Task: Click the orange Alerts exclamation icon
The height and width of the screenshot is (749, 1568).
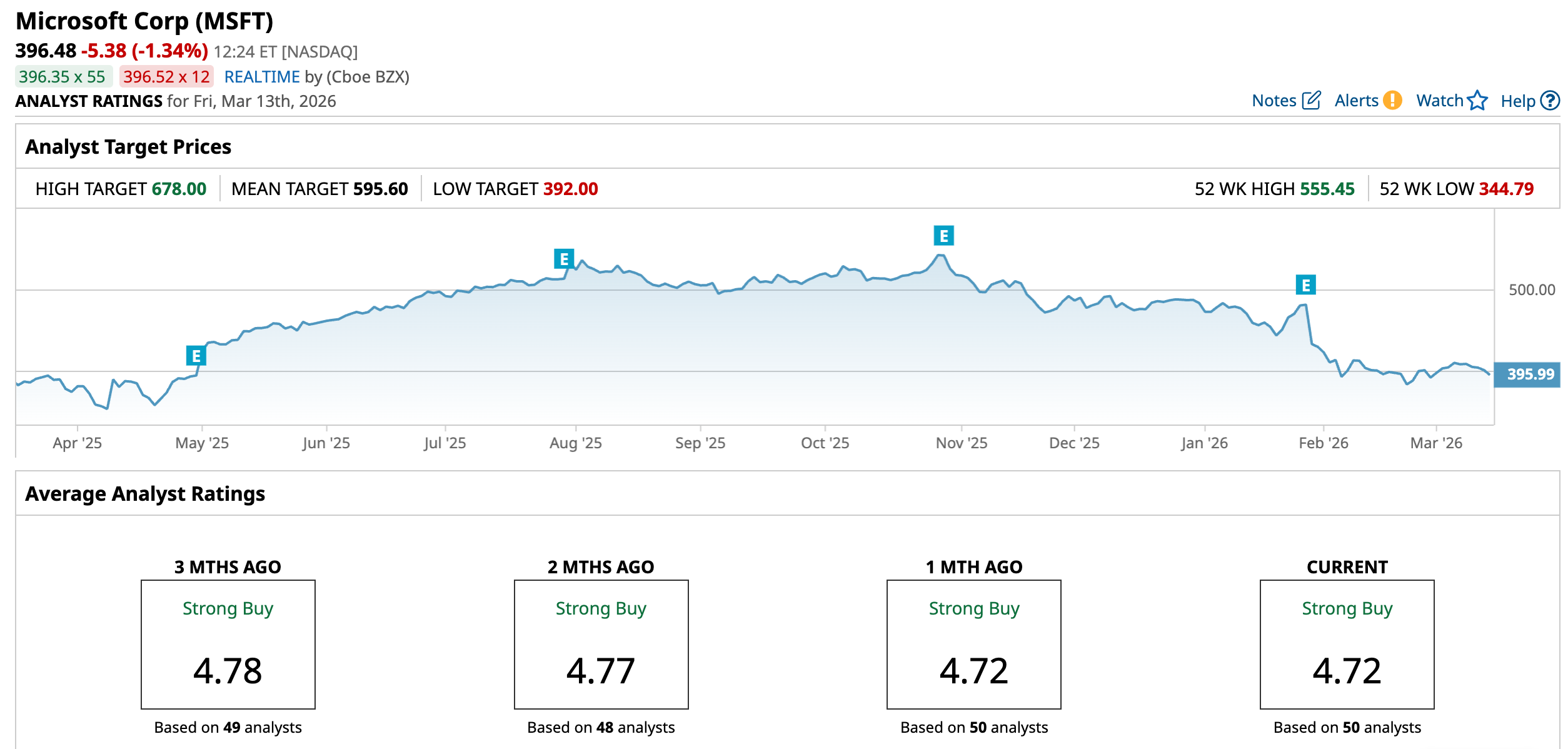Action: (1392, 101)
